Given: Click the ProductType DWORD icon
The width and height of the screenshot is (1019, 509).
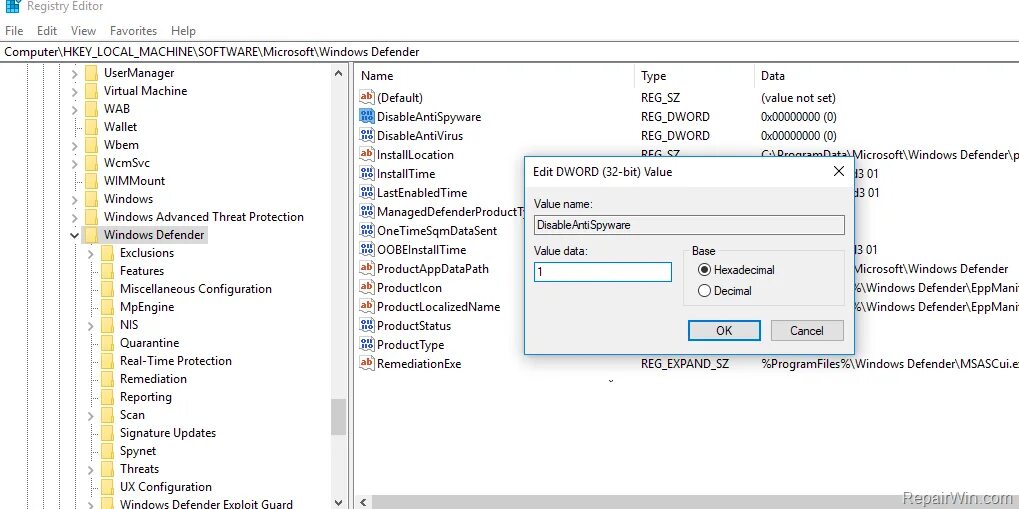Looking at the screenshot, I should click(x=367, y=345).
